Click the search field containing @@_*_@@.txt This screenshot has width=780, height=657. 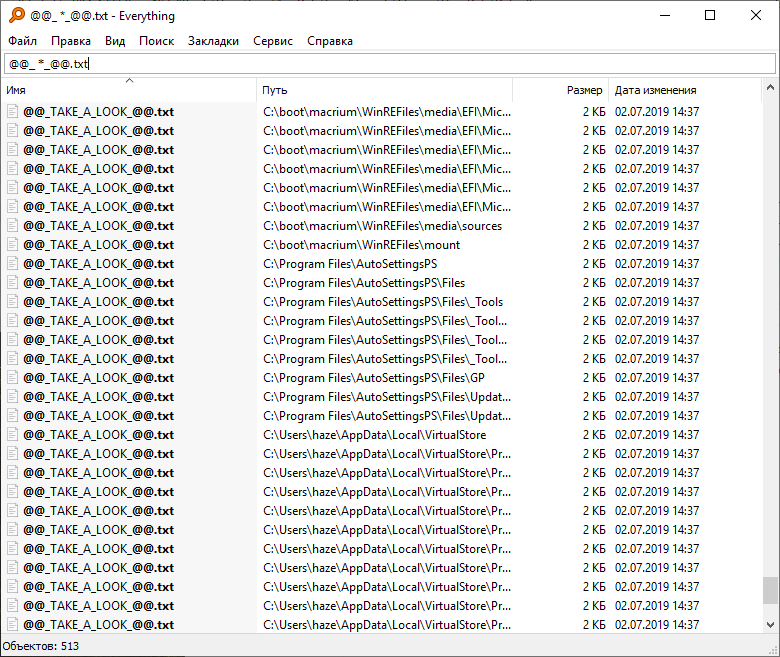click(x=390, y=64)
